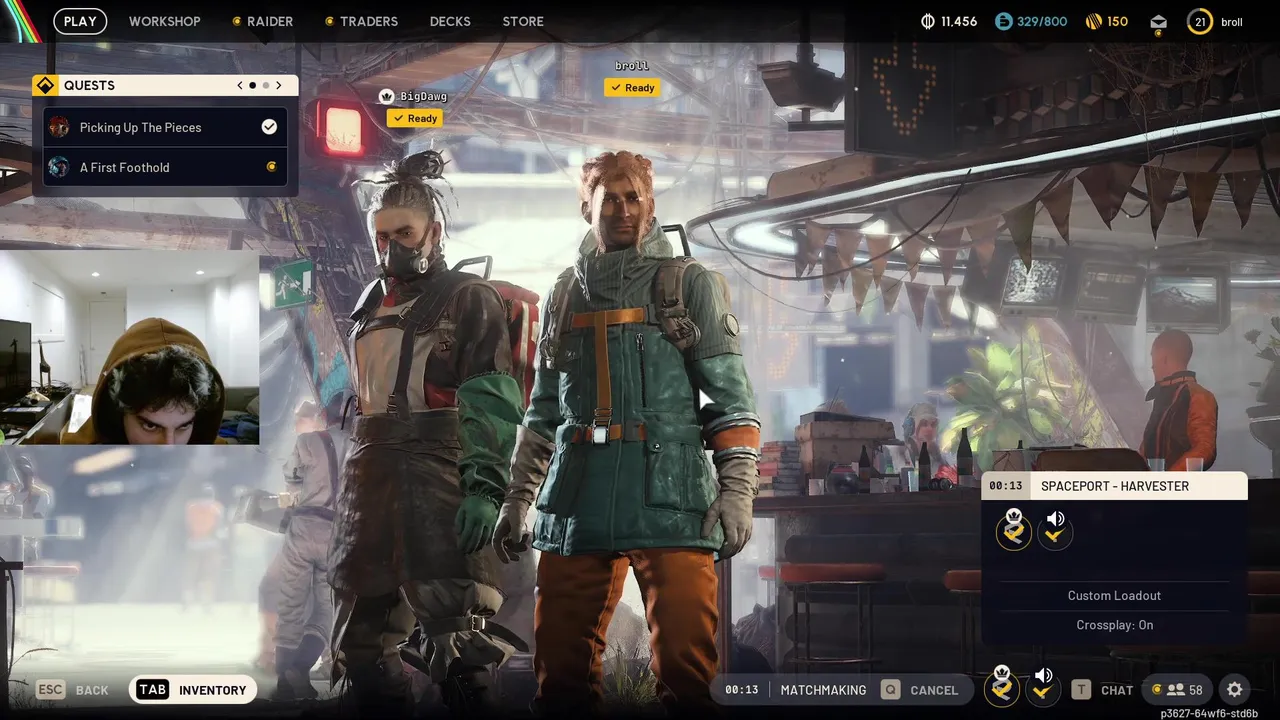The width and height of the screenshot is (1280, 720).
Task: Select the second quests page dot
Action: [x=265, y=86]
